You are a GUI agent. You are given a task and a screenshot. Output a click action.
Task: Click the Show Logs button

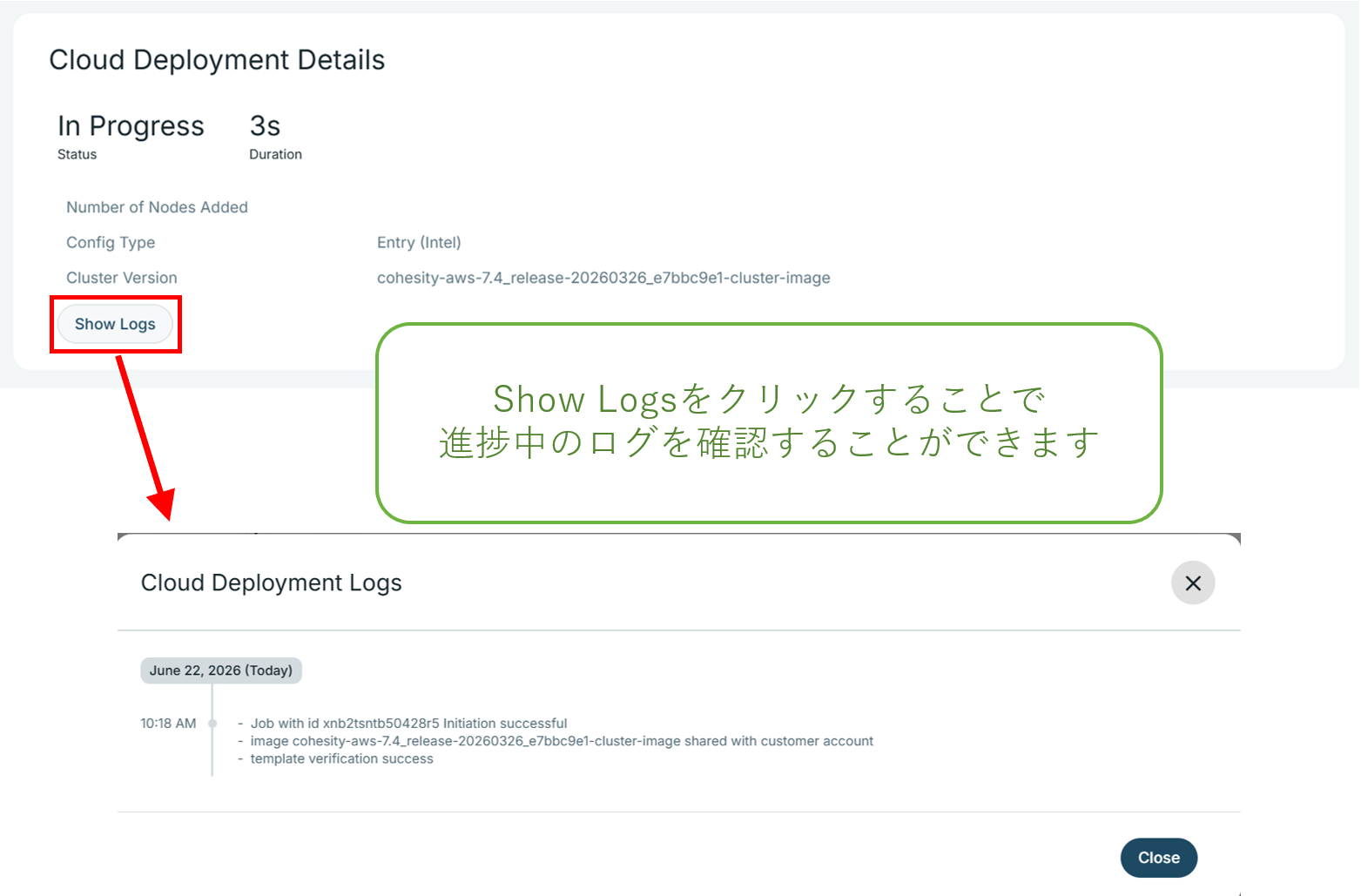coord(115,324)
